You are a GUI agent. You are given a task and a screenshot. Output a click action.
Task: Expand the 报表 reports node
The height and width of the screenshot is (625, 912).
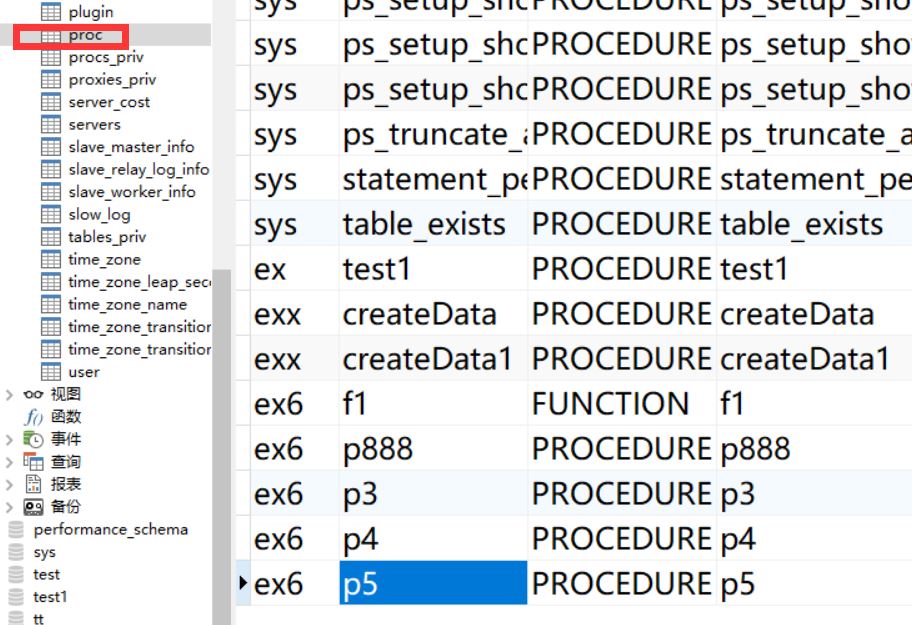(x=9, y=485)
